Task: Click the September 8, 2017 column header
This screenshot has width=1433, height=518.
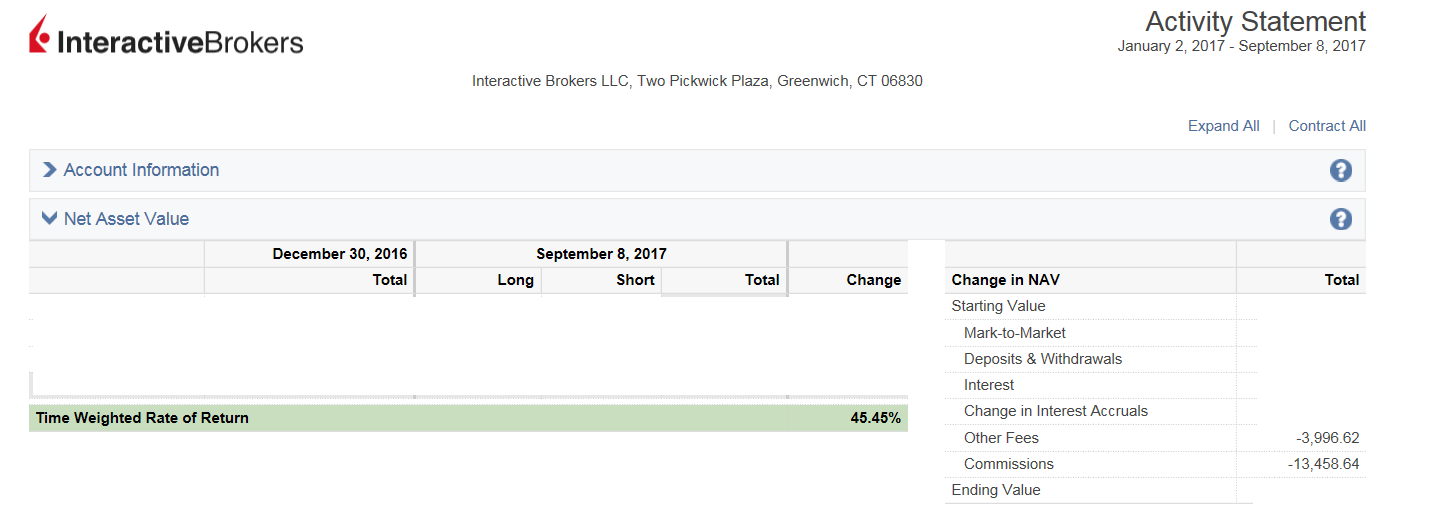Action: pyautogui.click(x=601, y=254)
